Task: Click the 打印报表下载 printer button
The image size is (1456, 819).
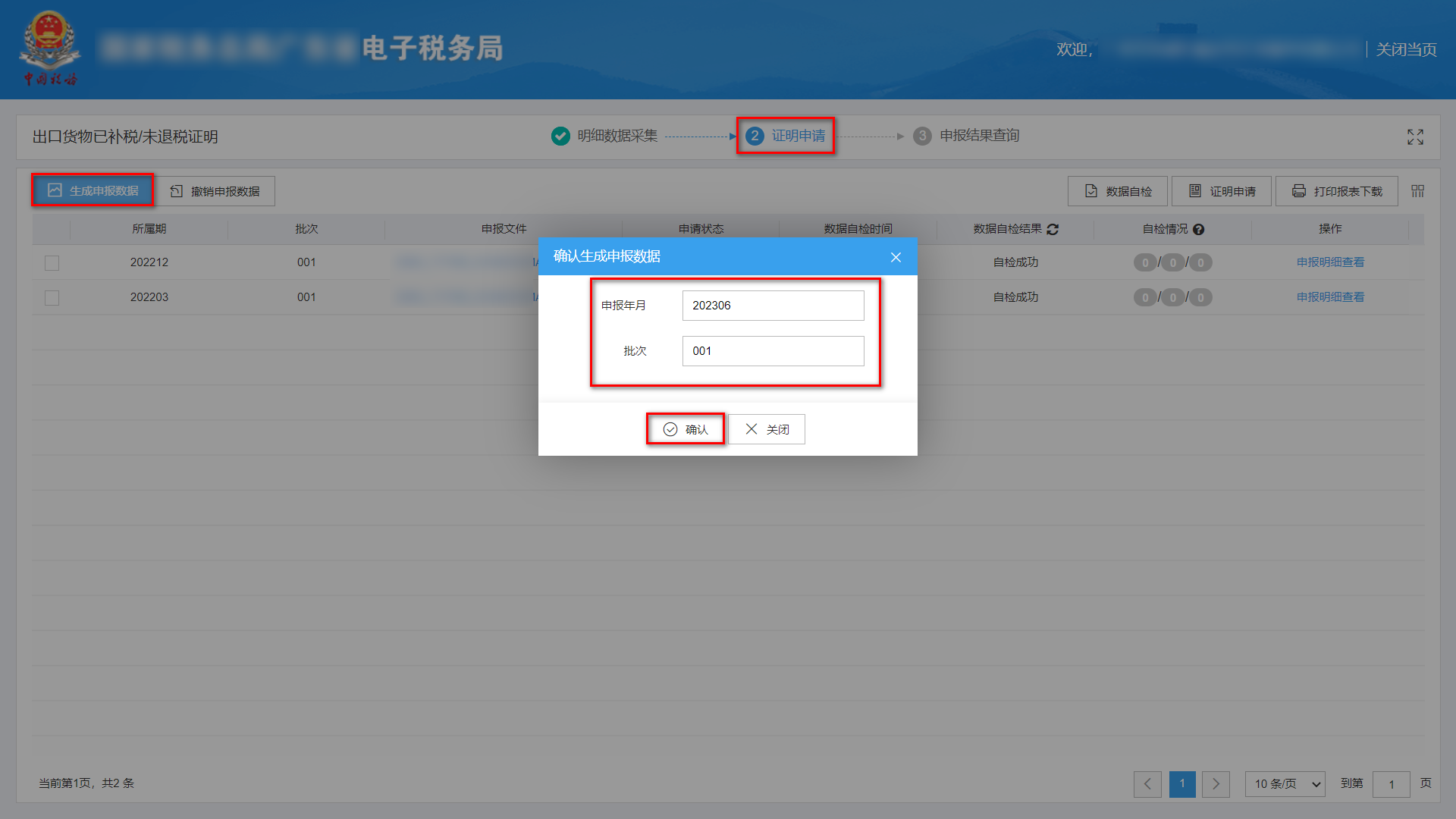Action: click(x=1336, y=191)
